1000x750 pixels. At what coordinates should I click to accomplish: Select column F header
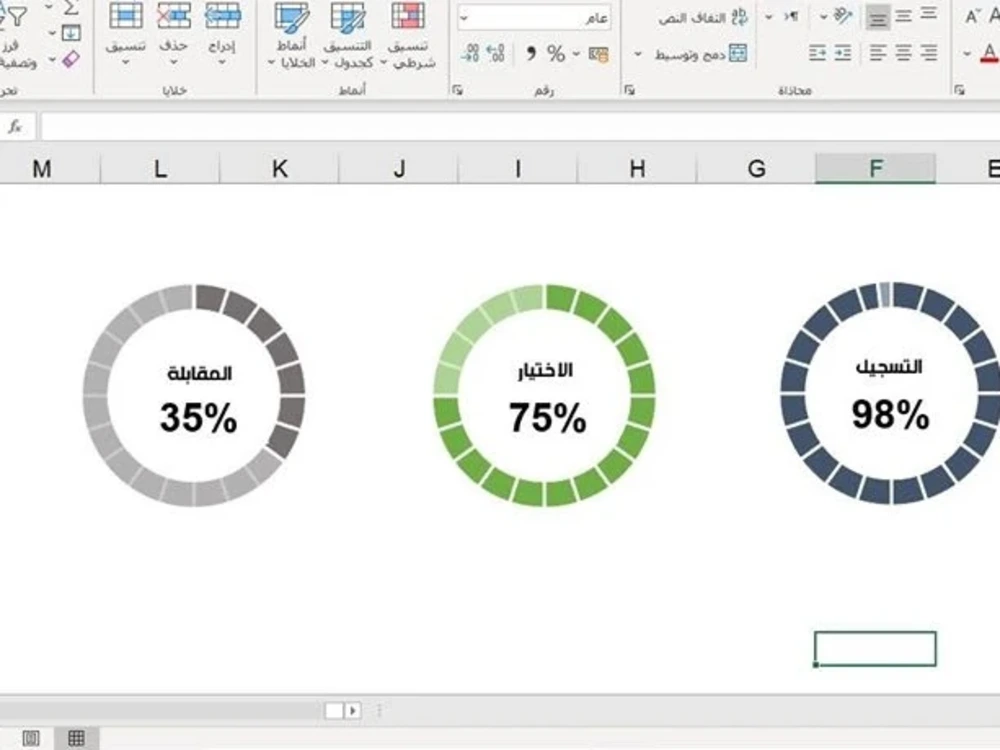875,168
